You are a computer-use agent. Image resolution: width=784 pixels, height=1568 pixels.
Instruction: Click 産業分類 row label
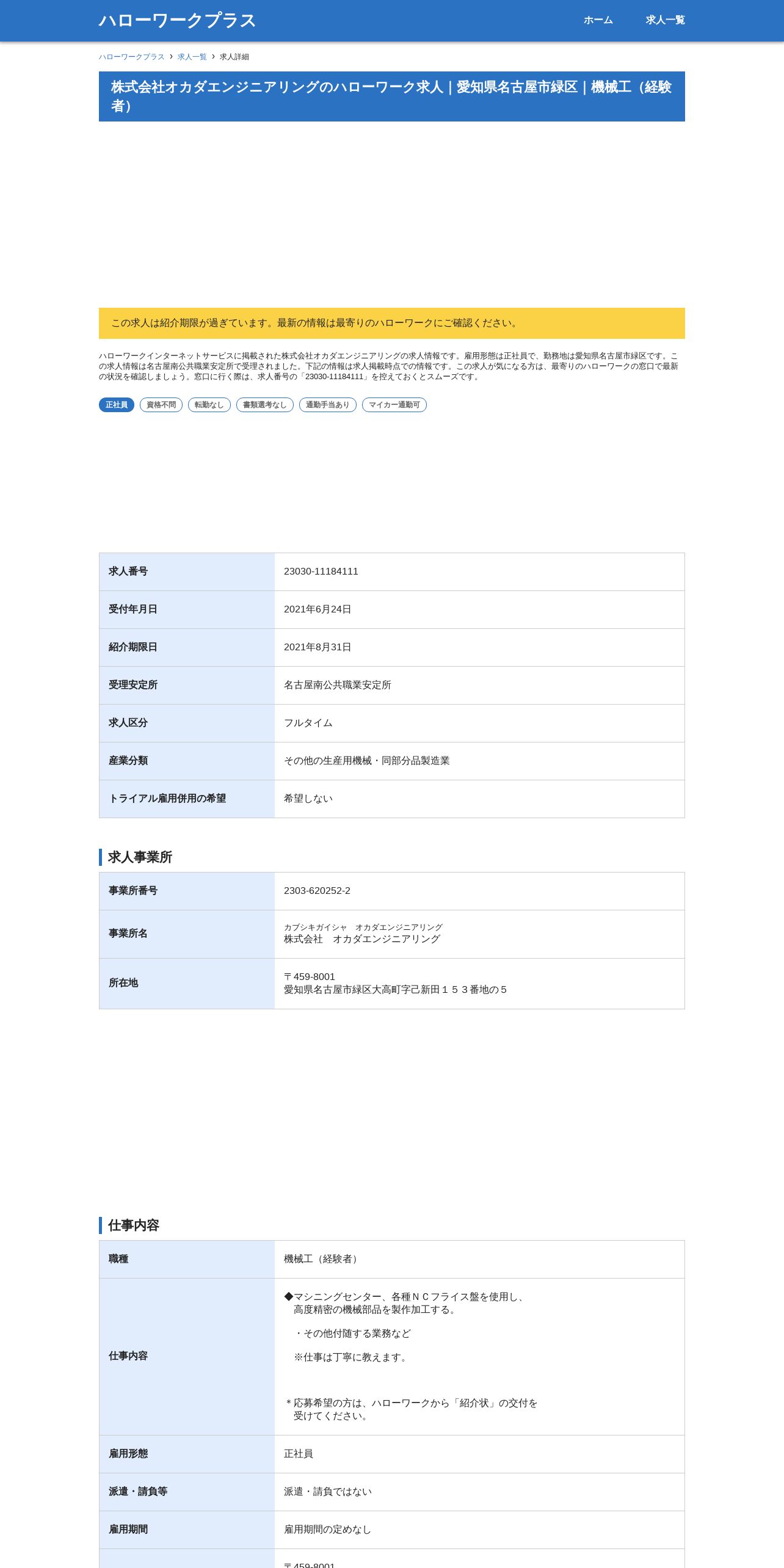point(128,761)
